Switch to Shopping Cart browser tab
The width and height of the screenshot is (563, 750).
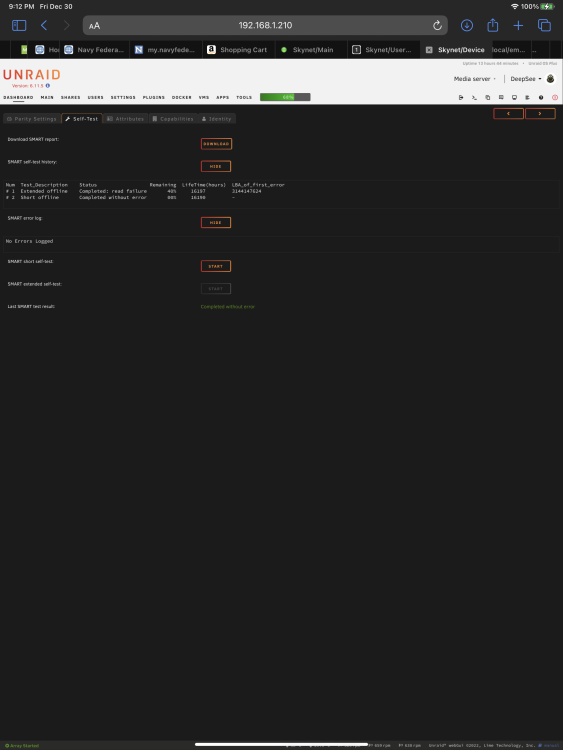tap(238, 50)
